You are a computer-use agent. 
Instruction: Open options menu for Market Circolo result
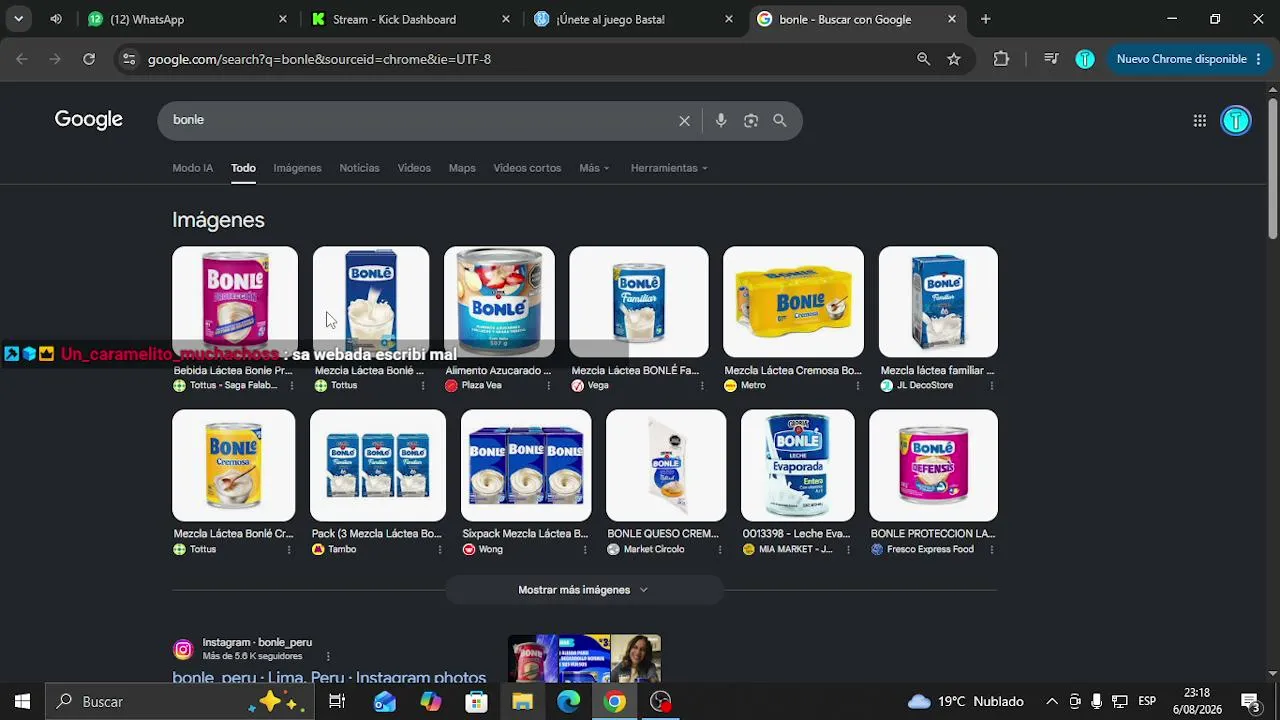(x=721, y=550)
